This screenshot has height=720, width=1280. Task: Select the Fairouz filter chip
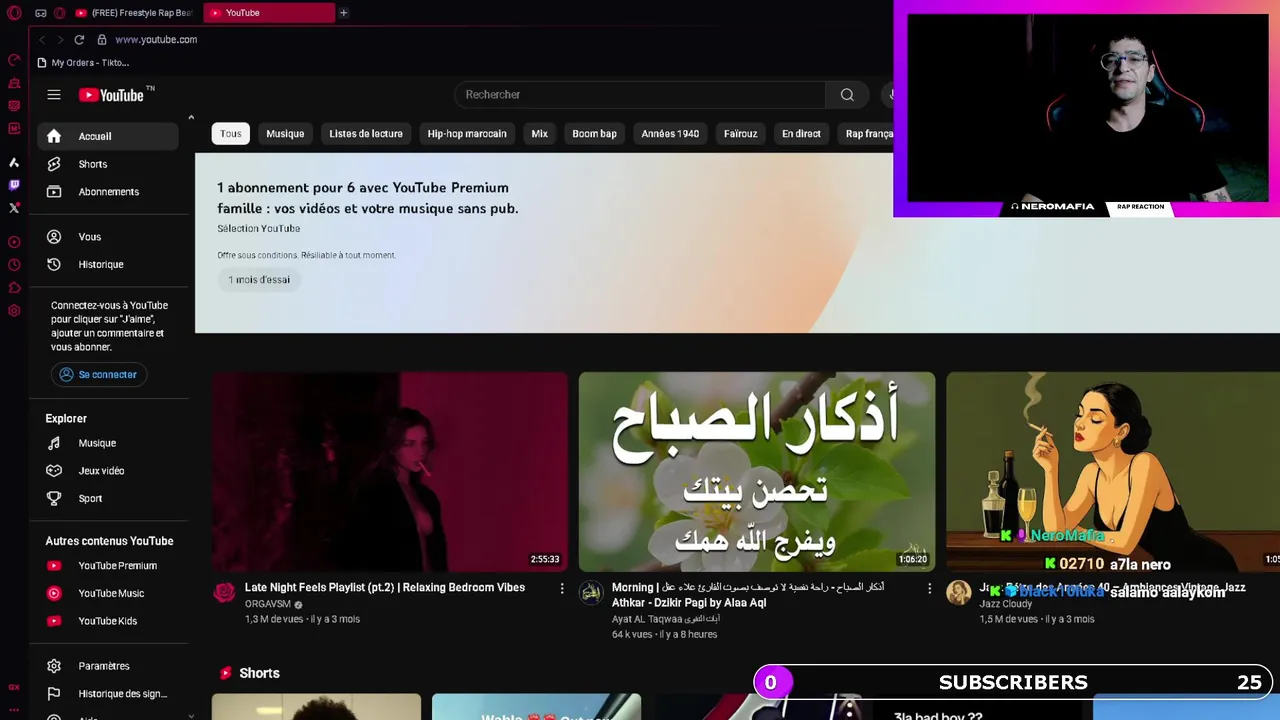coord(741,134)
